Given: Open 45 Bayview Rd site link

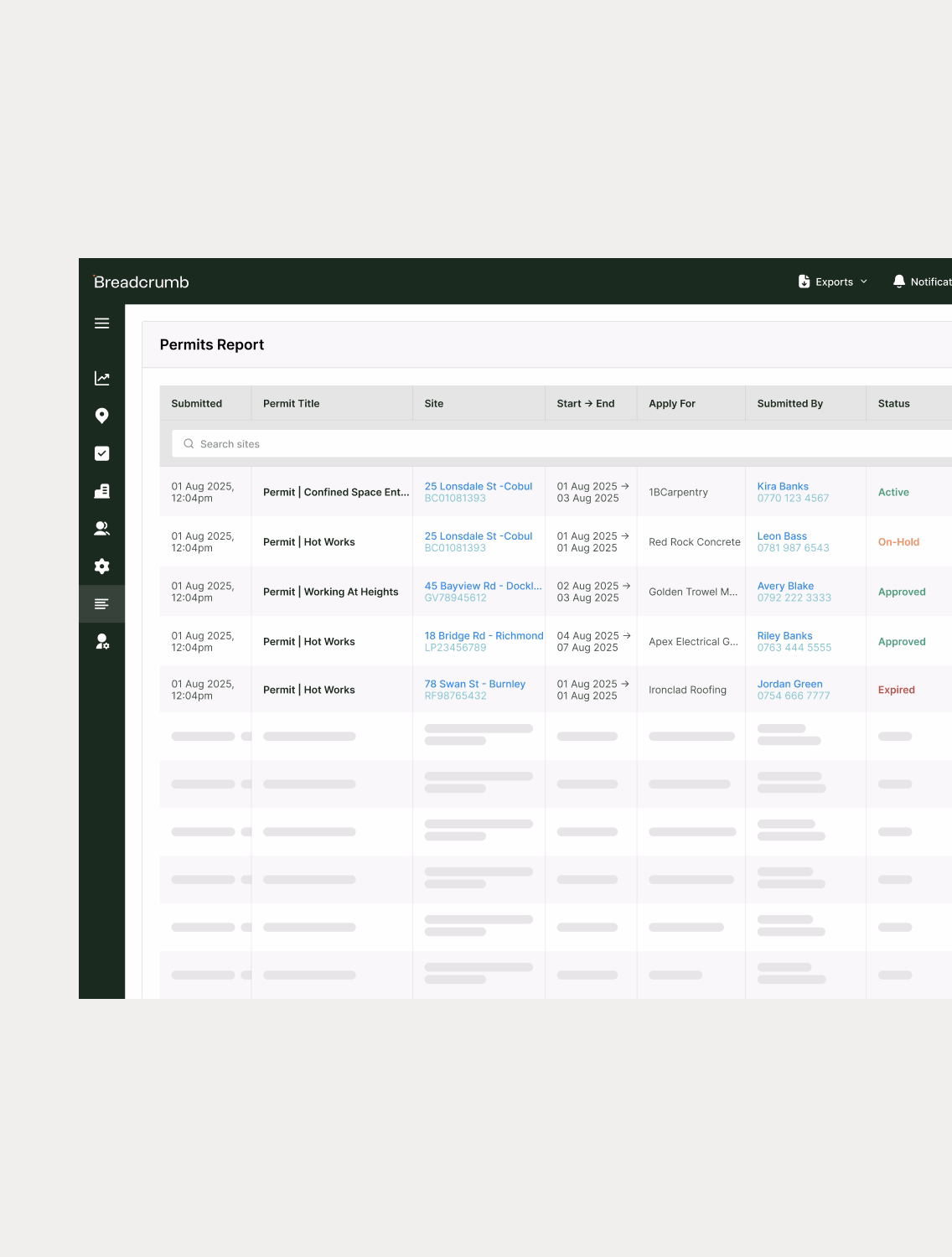Looking at the screenshot, I should click(484, 586).
